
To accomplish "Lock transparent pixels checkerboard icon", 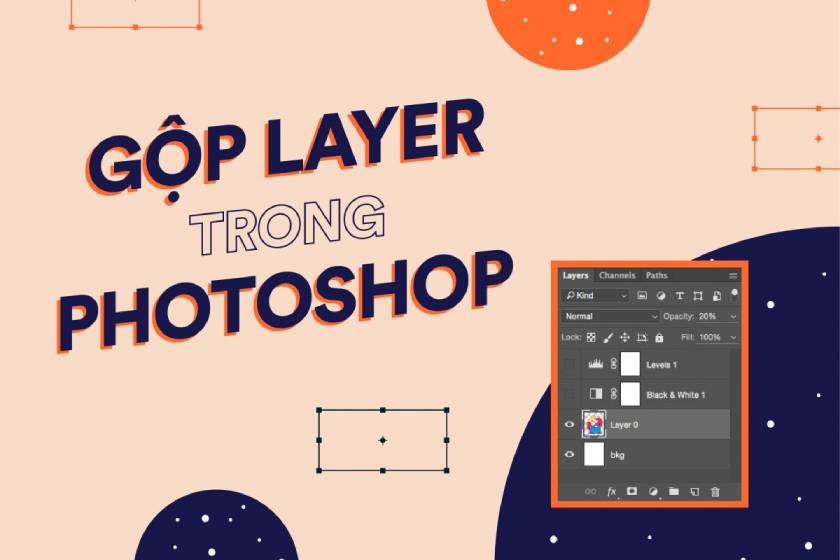I will 591,338.
